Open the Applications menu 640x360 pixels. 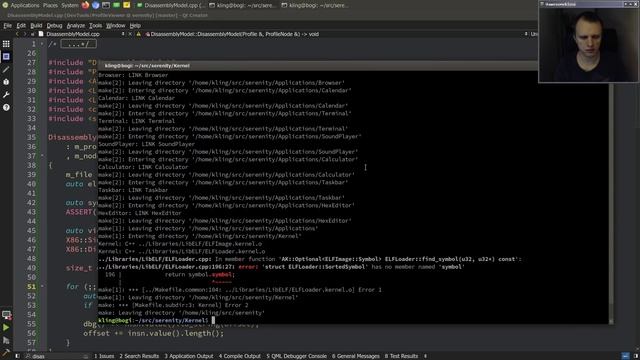(25, 5)
